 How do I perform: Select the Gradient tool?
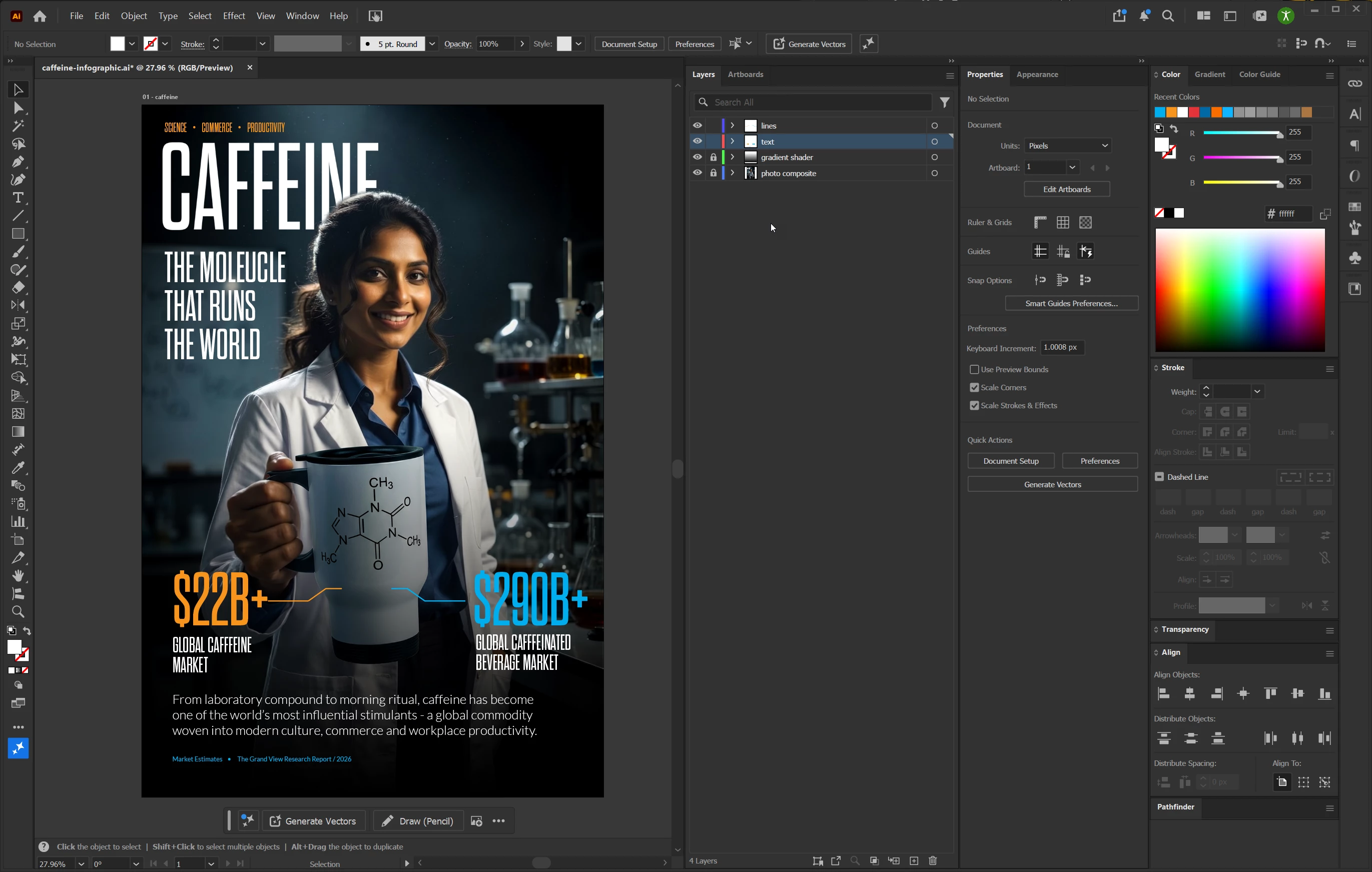[x=18, y=432]
